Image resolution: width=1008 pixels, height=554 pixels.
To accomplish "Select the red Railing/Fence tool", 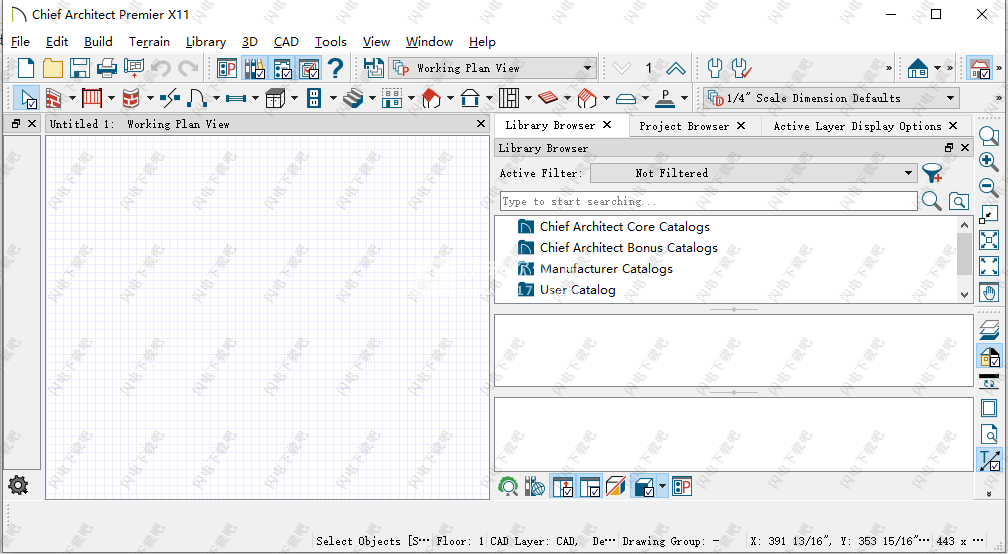I will pos(92,98).
